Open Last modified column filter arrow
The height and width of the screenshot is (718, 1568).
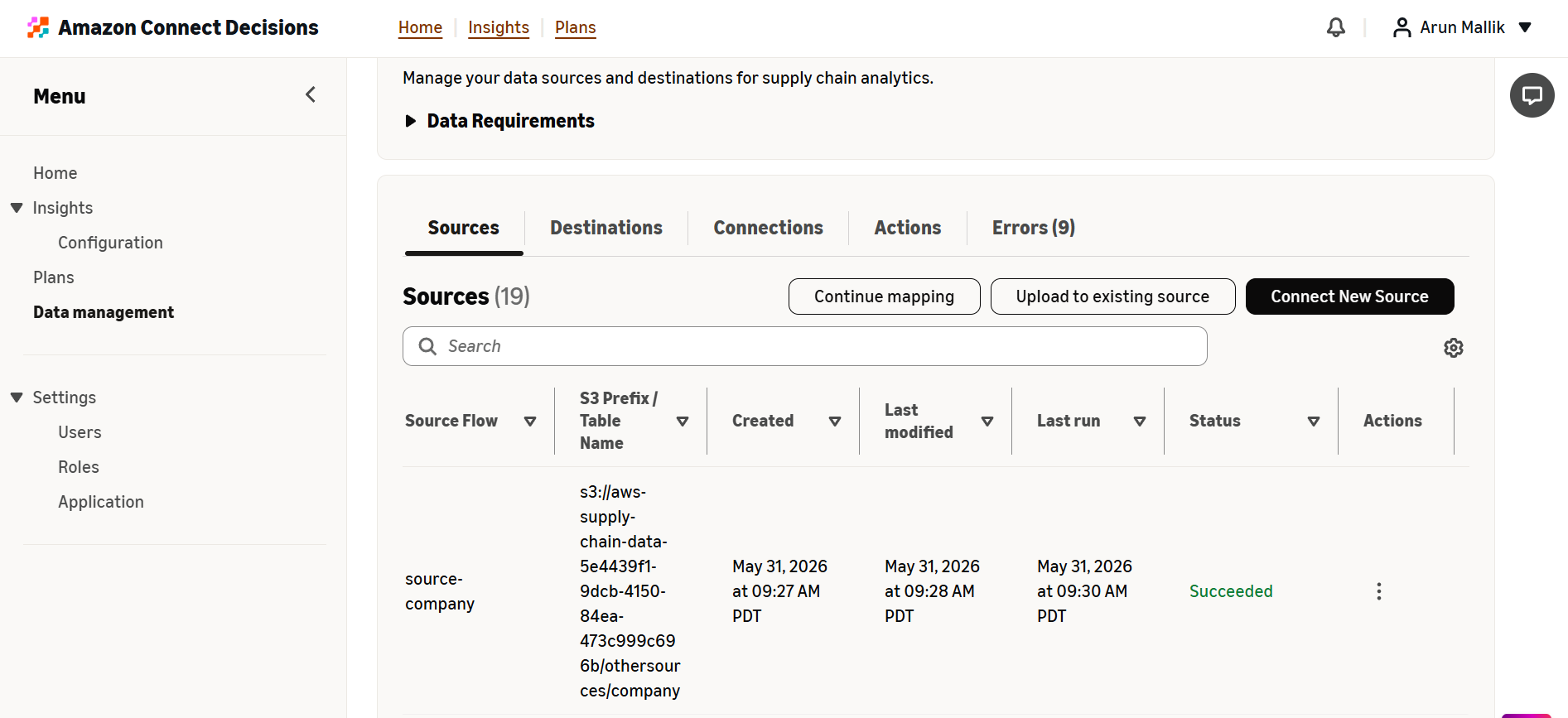pyautogui.click(x=987, y=422)
